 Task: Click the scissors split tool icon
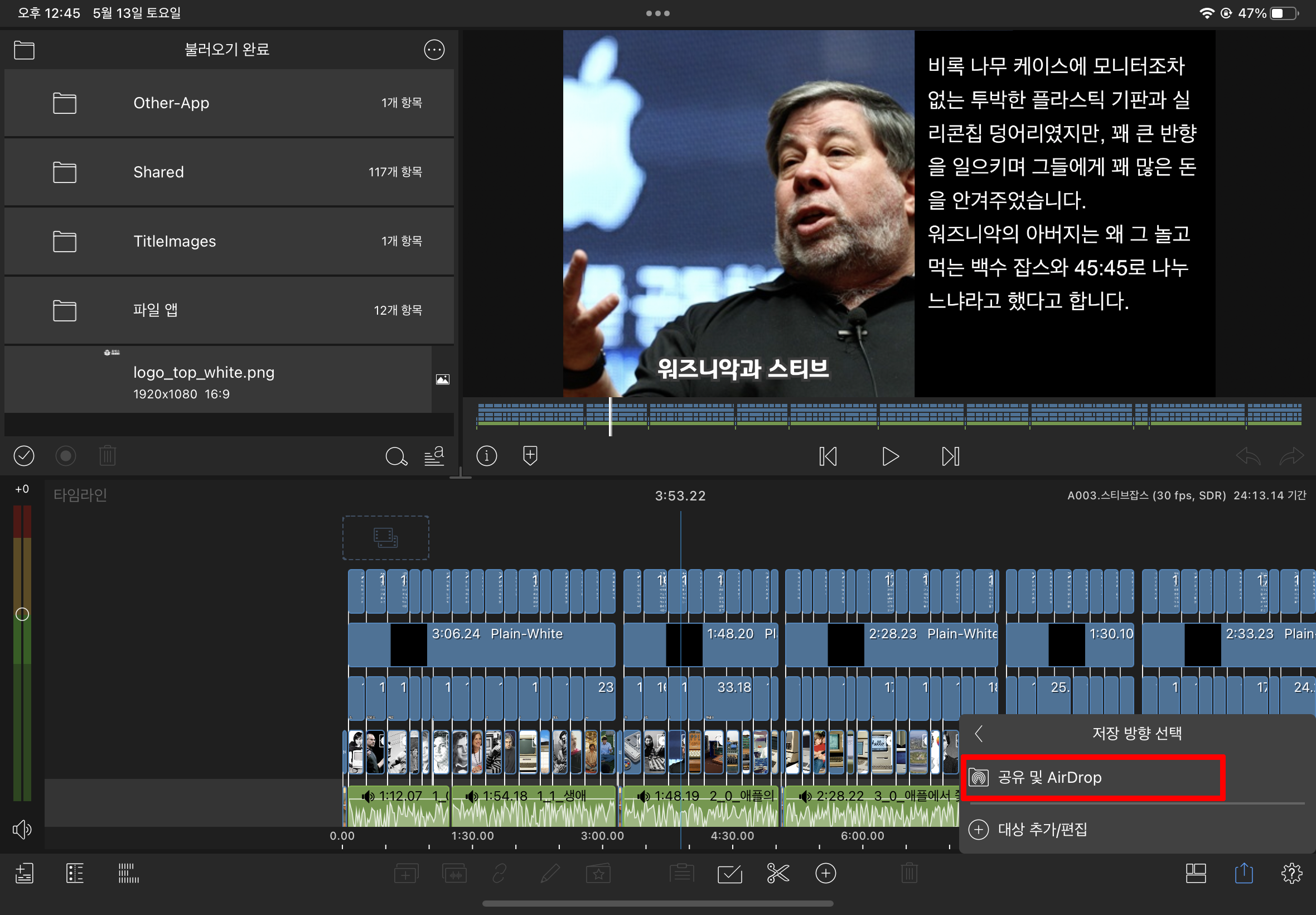tap(777, 873)
